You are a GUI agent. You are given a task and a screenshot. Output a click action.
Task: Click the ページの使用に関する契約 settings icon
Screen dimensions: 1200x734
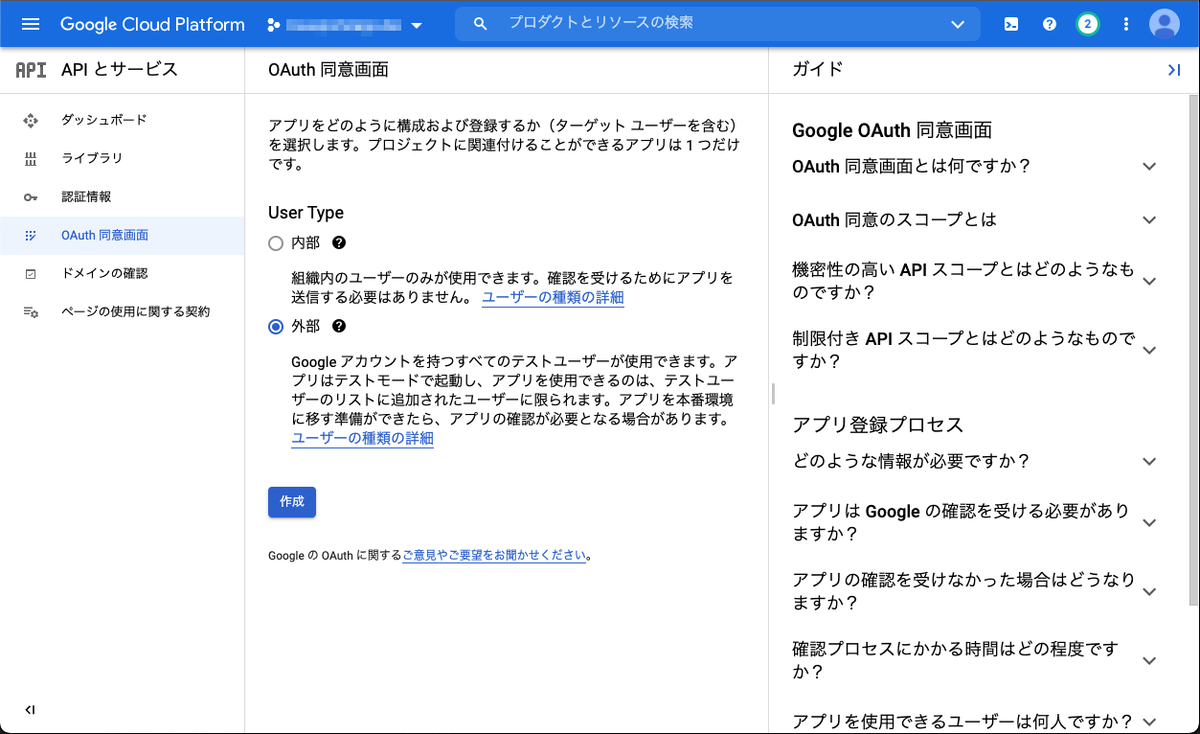(30, 312)
